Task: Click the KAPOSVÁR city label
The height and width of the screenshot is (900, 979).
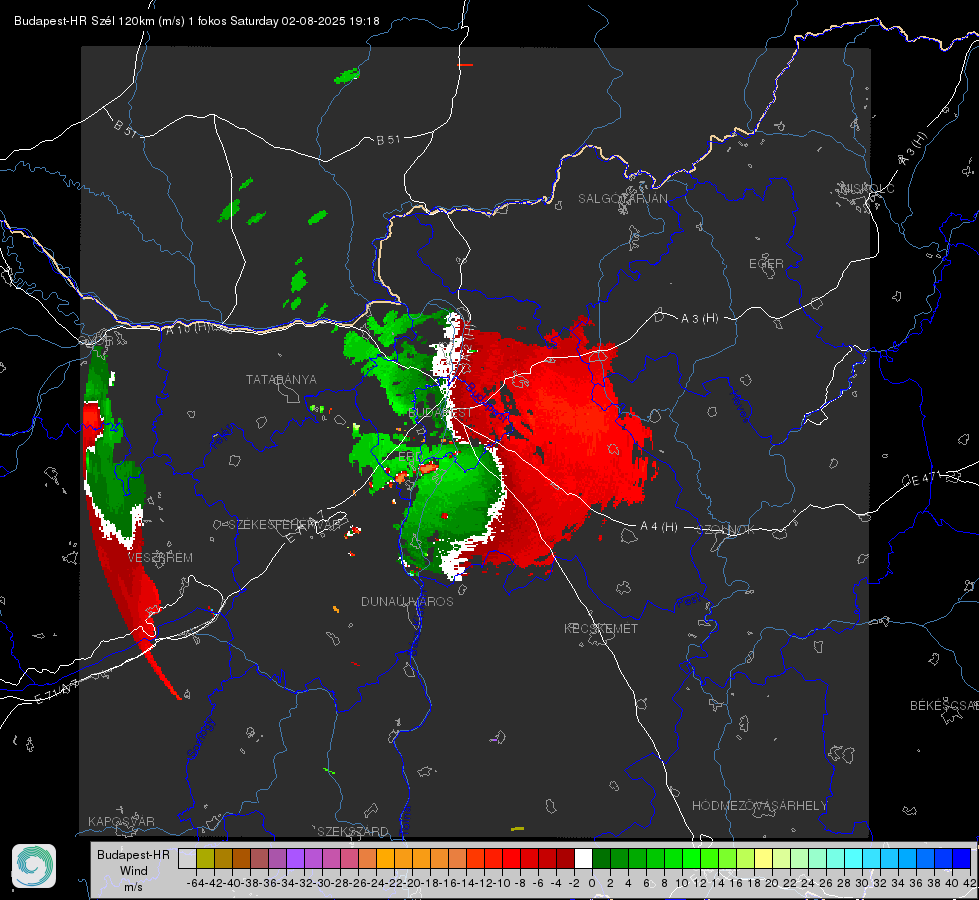Action: pos(121,821)
